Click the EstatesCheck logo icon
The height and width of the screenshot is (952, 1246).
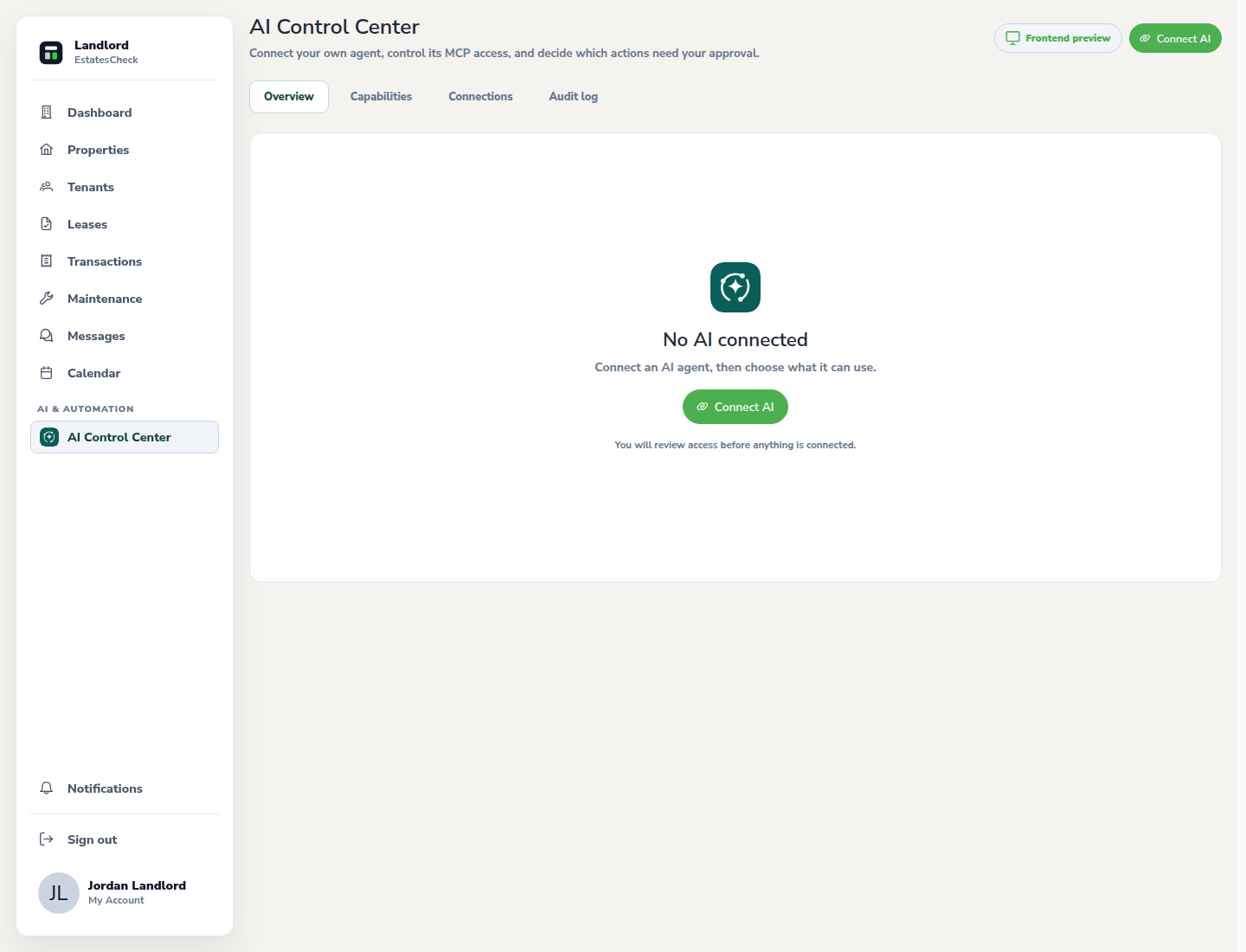51,53
